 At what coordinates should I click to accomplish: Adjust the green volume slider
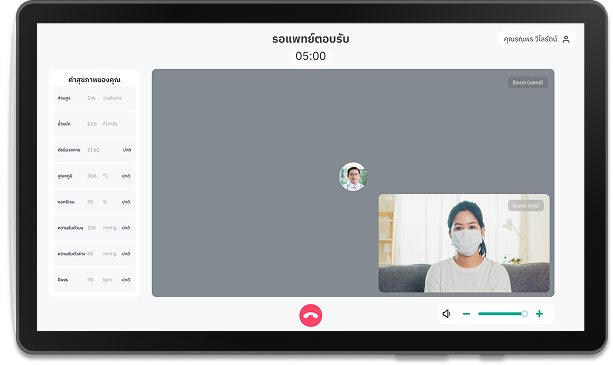coord(503,313)
